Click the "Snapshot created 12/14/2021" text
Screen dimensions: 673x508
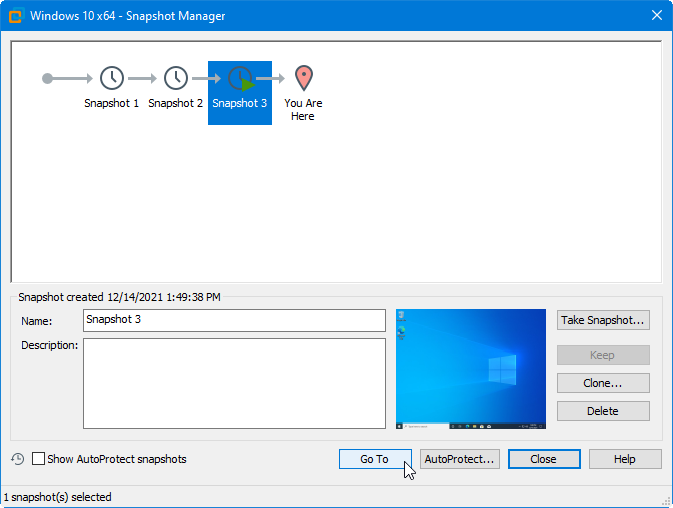point(119,297)
